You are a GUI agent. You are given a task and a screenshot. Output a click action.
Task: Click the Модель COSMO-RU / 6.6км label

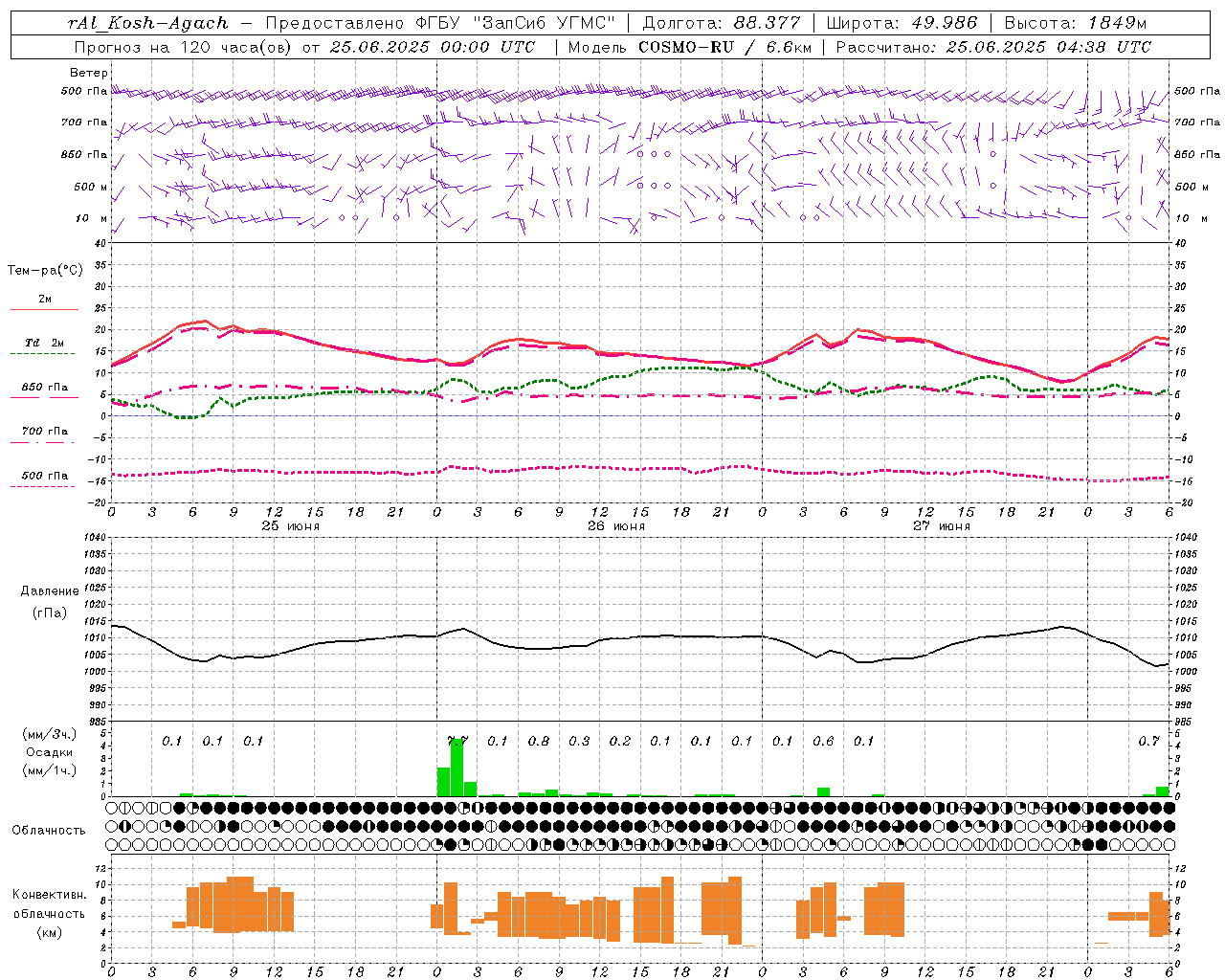click(690, 47)
